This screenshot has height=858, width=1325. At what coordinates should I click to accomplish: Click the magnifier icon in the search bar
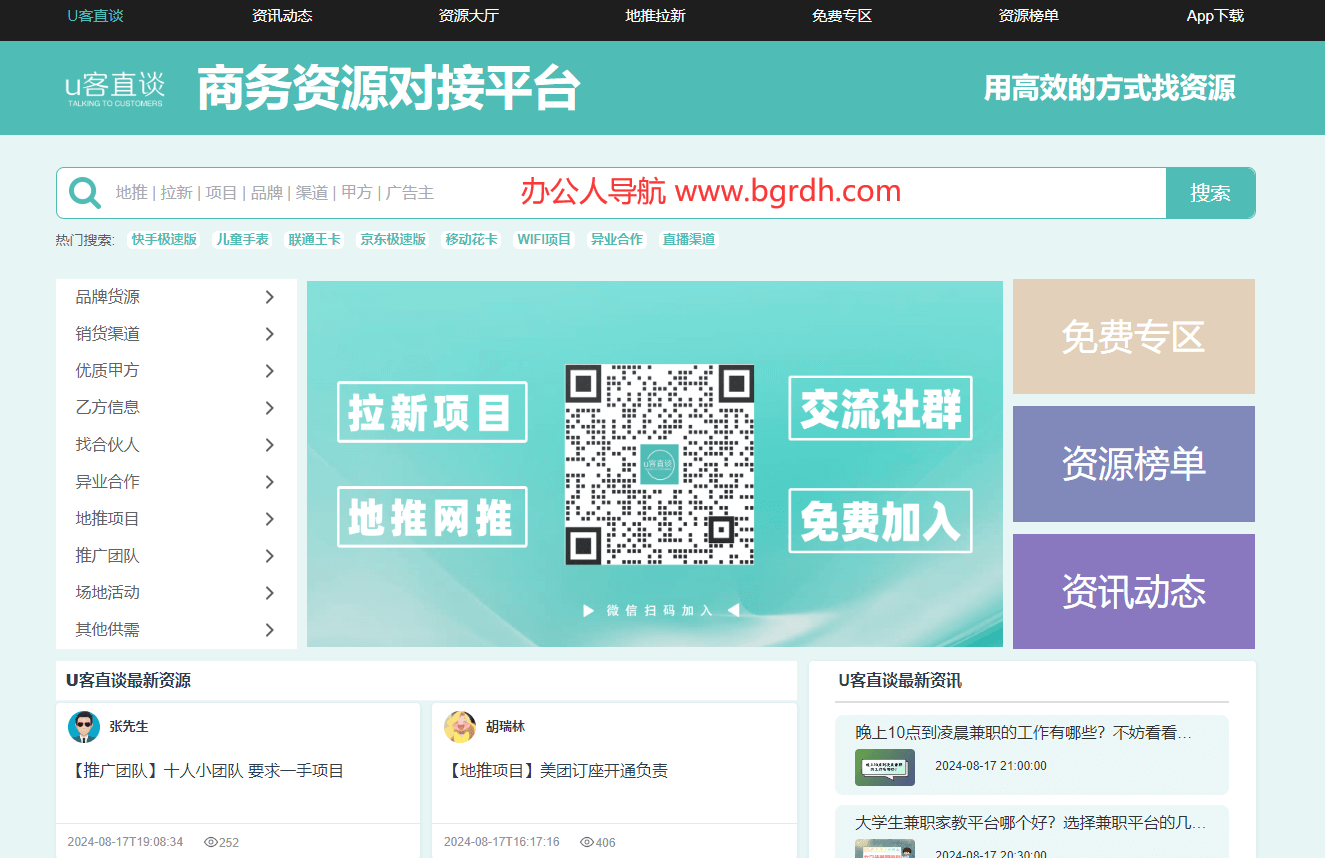pos(85,192)
